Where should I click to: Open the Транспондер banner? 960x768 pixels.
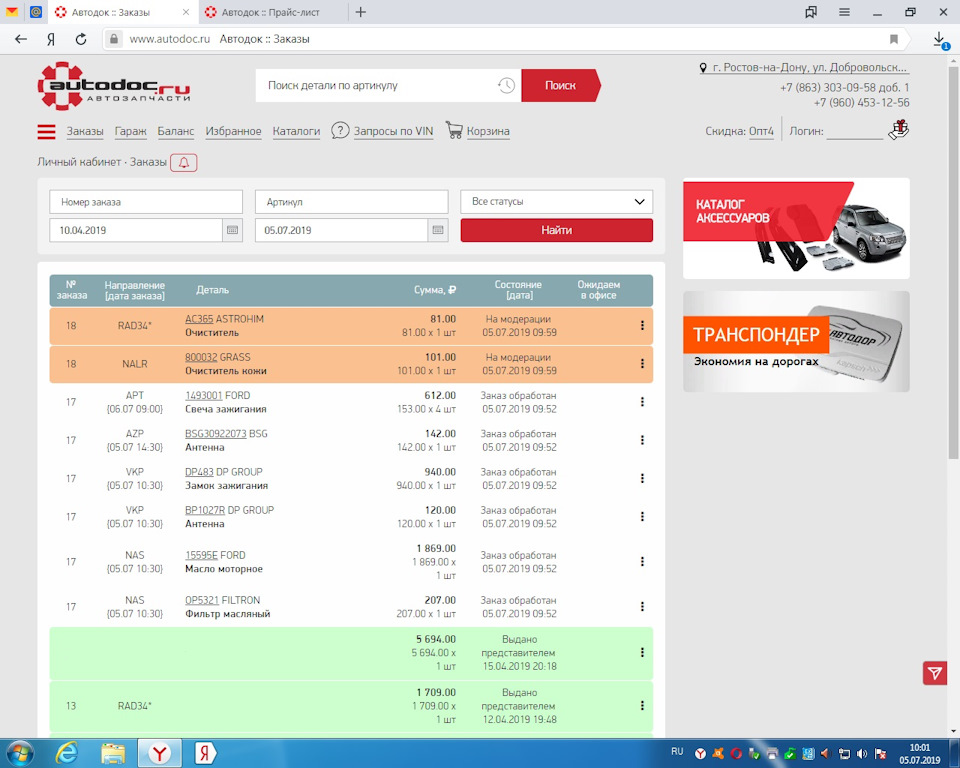pyautogui.click(x=796, y=342)
